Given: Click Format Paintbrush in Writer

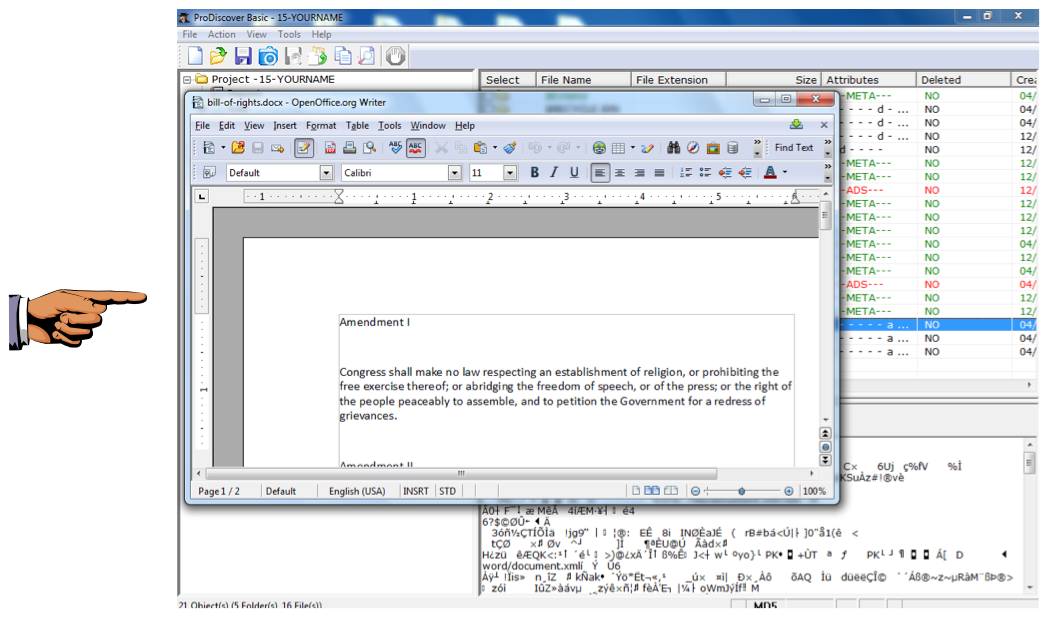Looking at the screenshot, I should (510, 148).
